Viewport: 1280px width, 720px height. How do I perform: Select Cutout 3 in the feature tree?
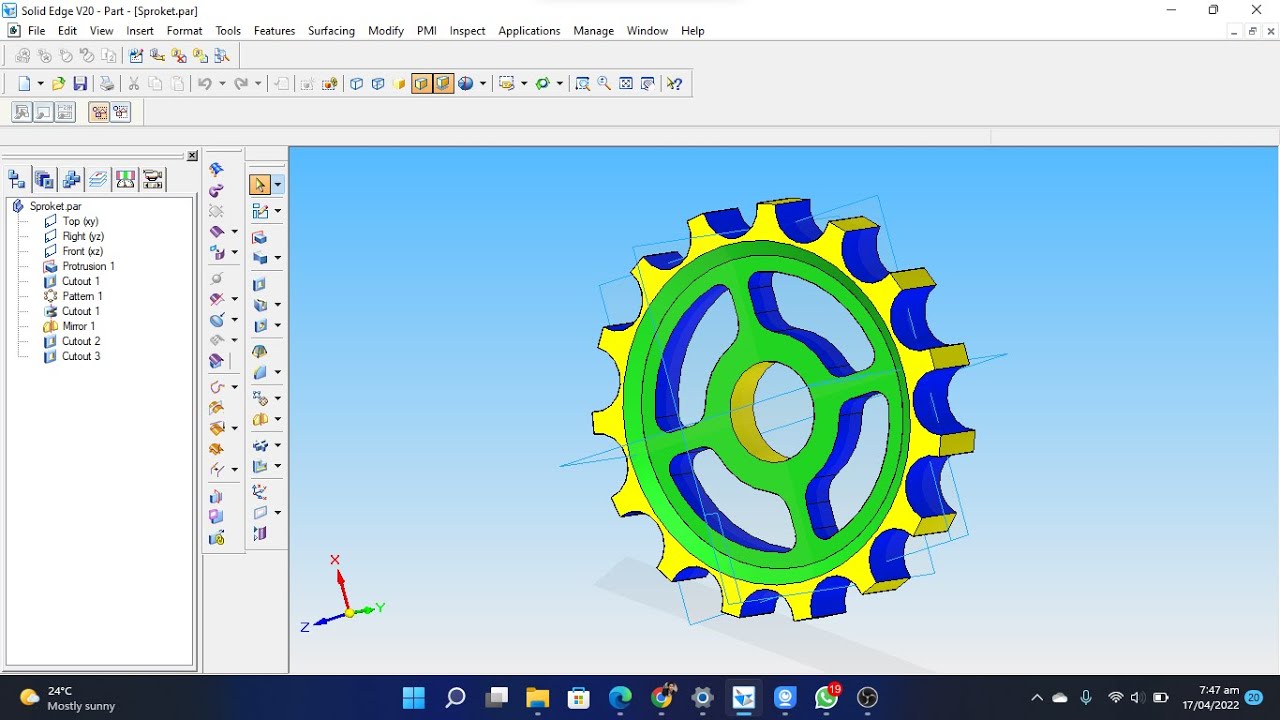point(81,356)
